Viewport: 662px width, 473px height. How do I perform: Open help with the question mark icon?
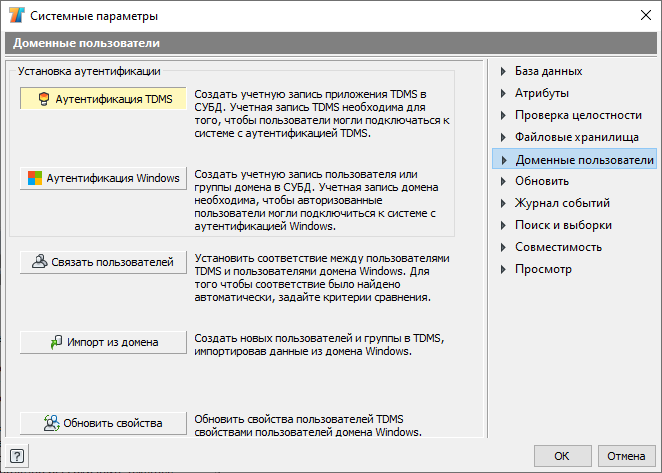click(17, 456)
